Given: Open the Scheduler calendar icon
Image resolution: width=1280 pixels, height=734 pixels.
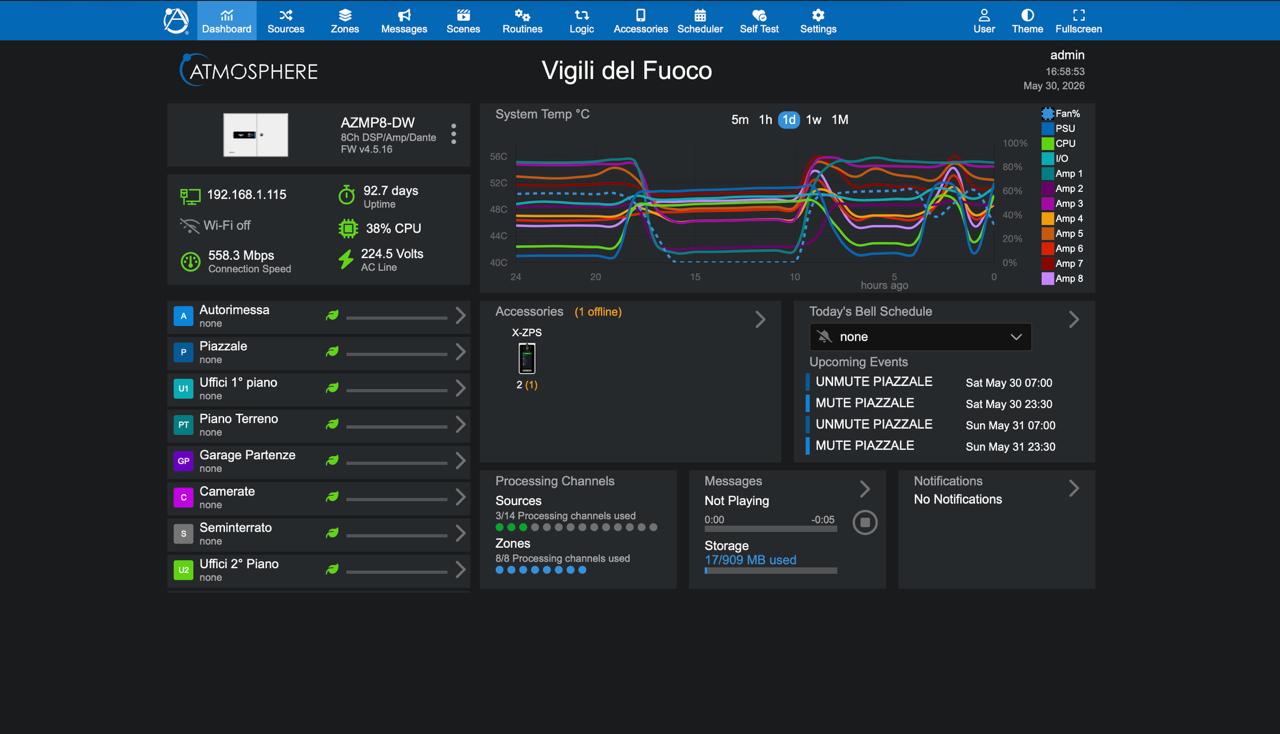Looking at the screenshot, I should pos(700,15).
